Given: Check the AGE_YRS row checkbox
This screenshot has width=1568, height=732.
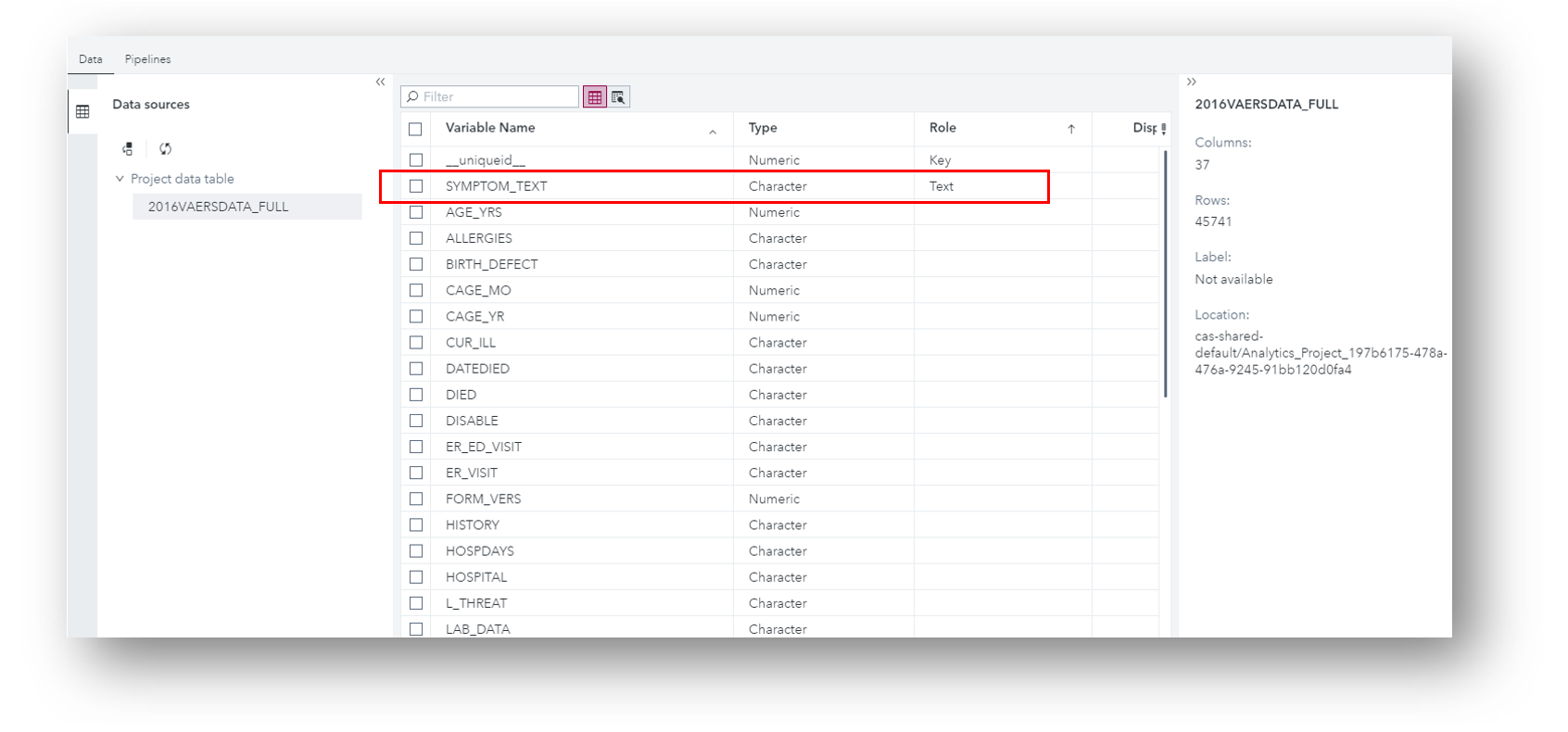Looking at the screenshot, I should [416, 212].
